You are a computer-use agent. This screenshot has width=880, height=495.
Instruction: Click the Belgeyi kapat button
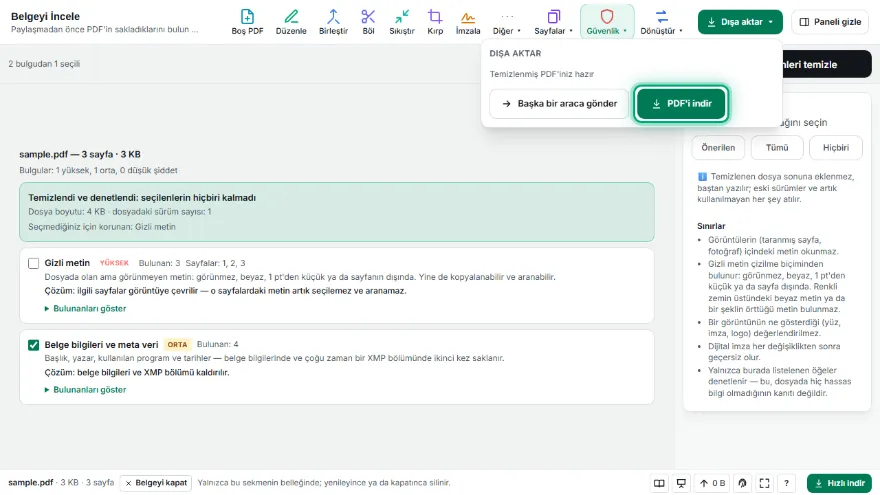[x=155, y=483]
